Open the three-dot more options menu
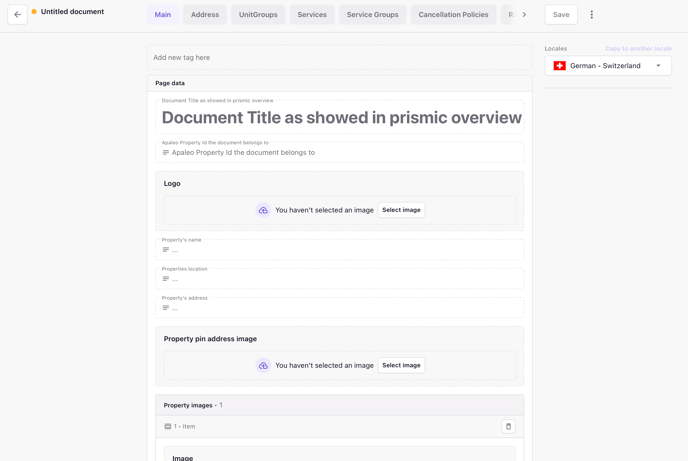The image size is (688, 461). pos(591,14)
